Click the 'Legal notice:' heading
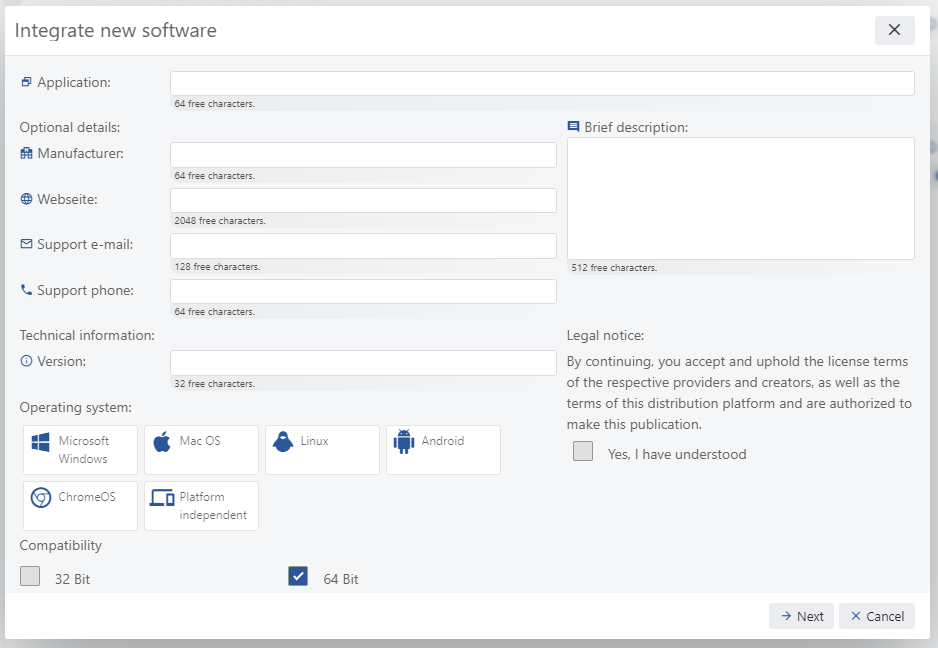The image size is (938, 648). [605, 335]
